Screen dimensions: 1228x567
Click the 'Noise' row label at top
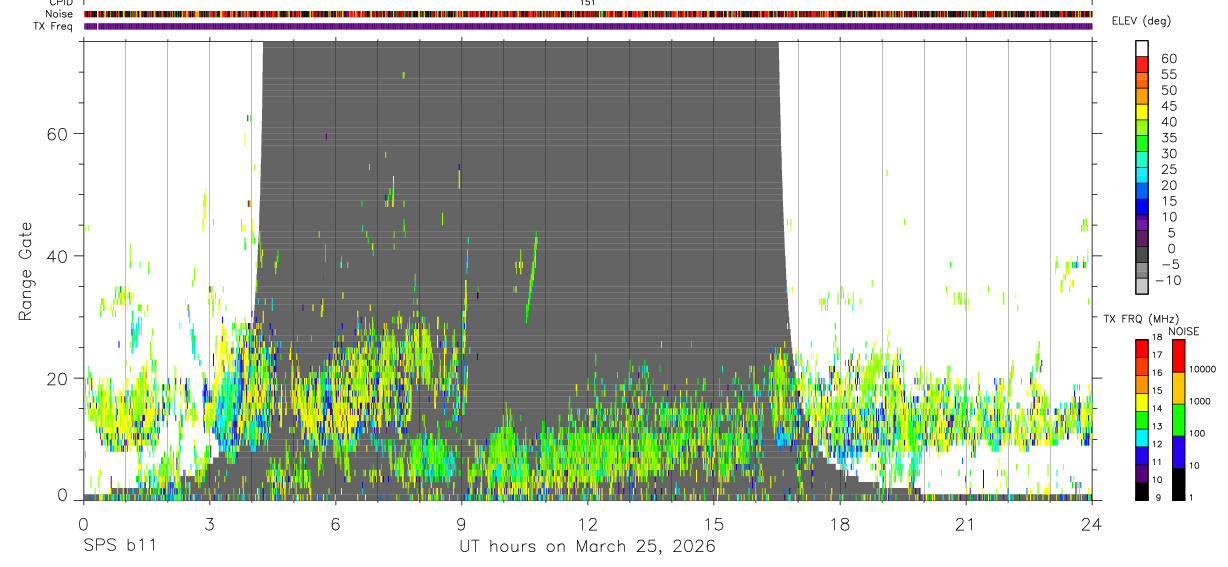click(59, 14)
